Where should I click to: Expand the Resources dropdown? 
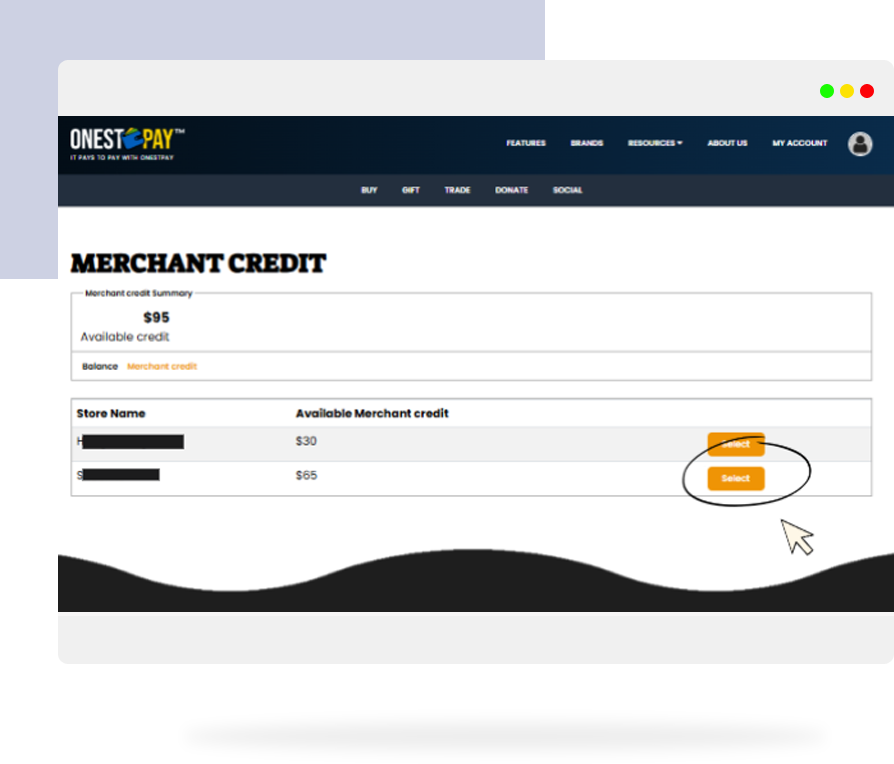(x=655, y=143)
